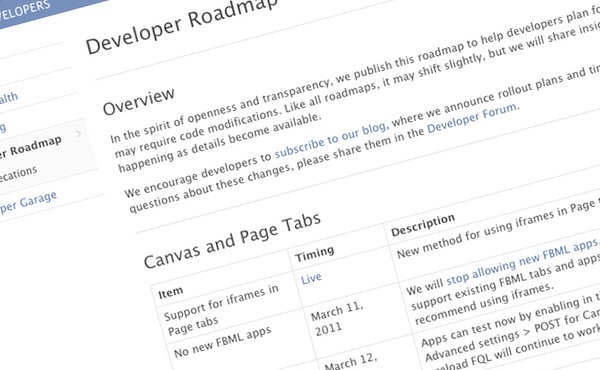The height and width of the screenshot is (370, 600).
Task: Click the Timing column header
Action: 315,253
